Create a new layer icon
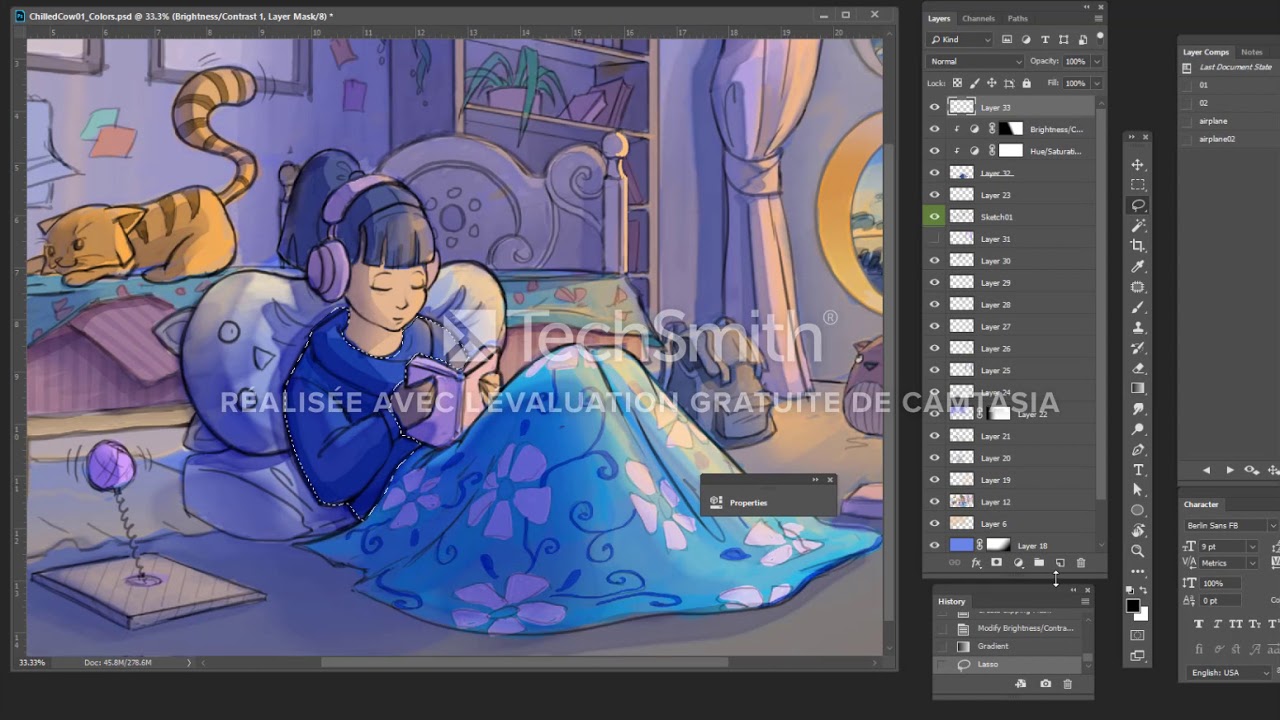This screenshot has width=1280, height=720. pos(1060,563)
